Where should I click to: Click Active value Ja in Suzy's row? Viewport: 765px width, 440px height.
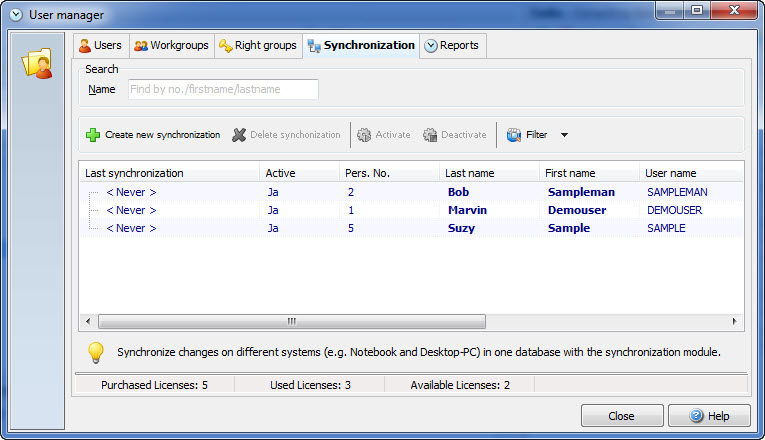[273, 228]
